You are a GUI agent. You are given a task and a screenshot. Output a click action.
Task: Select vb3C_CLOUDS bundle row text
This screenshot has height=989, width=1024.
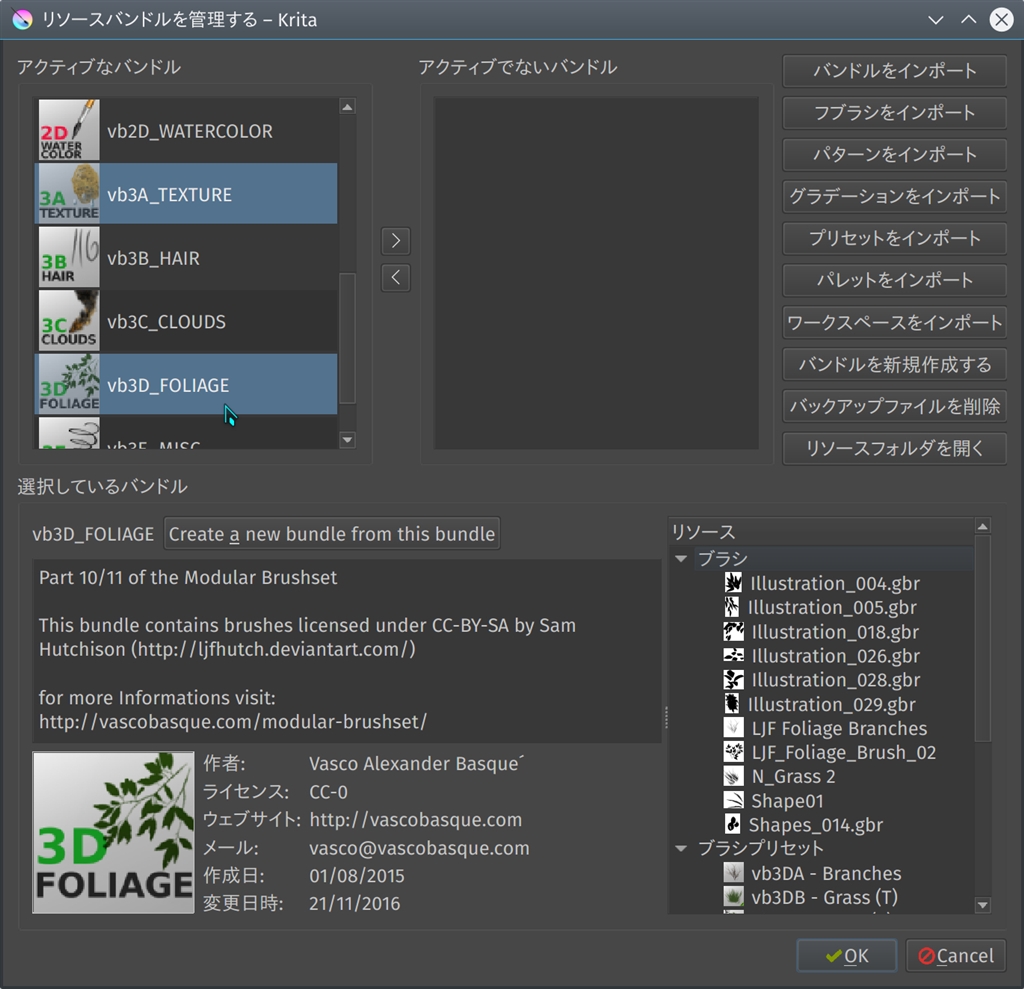(167, 322)
